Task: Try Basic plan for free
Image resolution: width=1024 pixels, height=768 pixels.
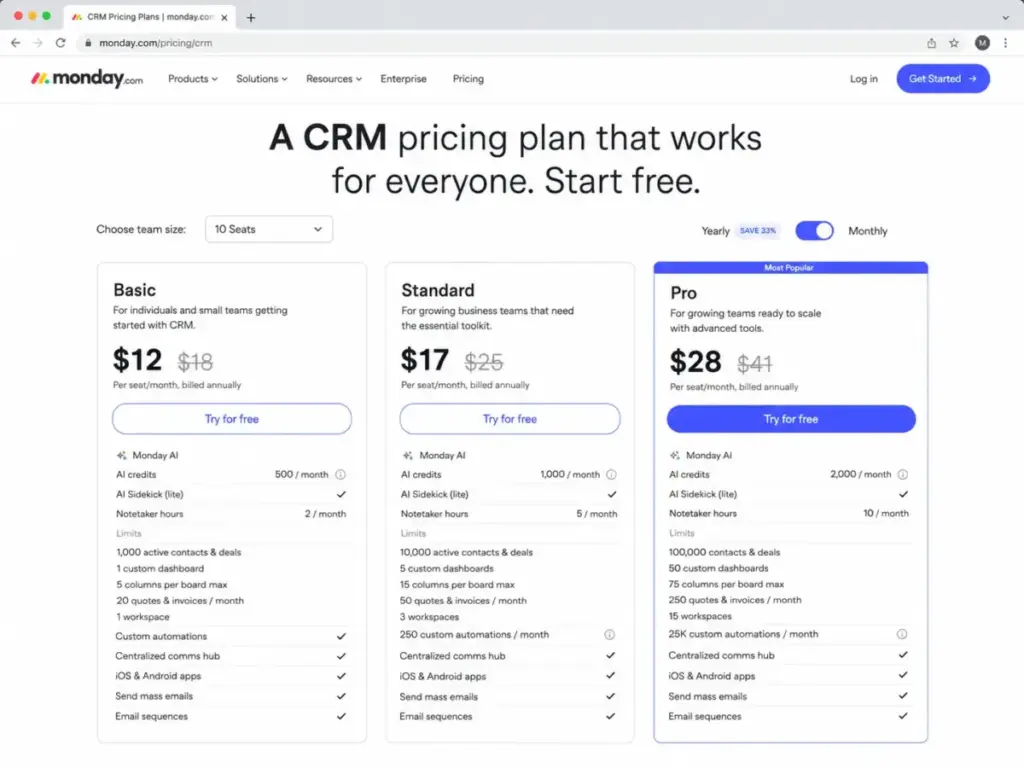Action: click(232, 419)
